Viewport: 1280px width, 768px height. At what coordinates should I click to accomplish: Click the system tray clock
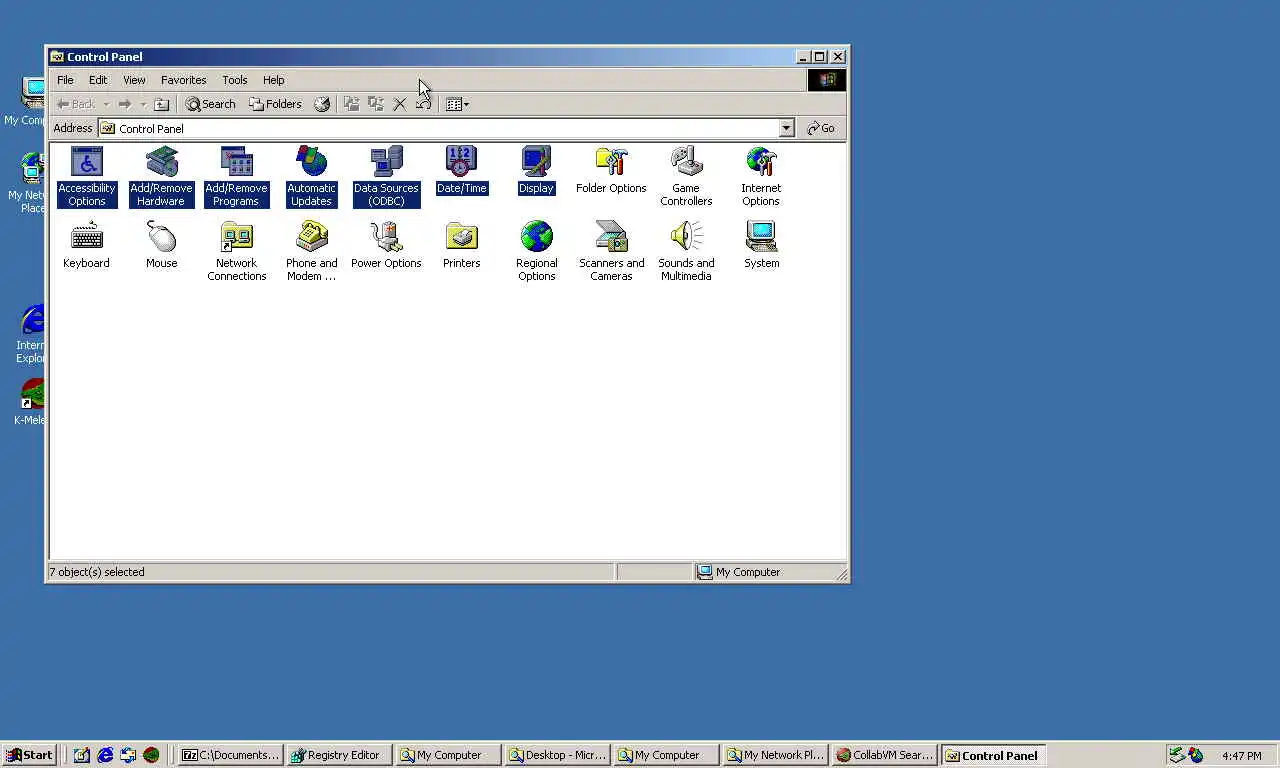click(x=1242, y=756)
